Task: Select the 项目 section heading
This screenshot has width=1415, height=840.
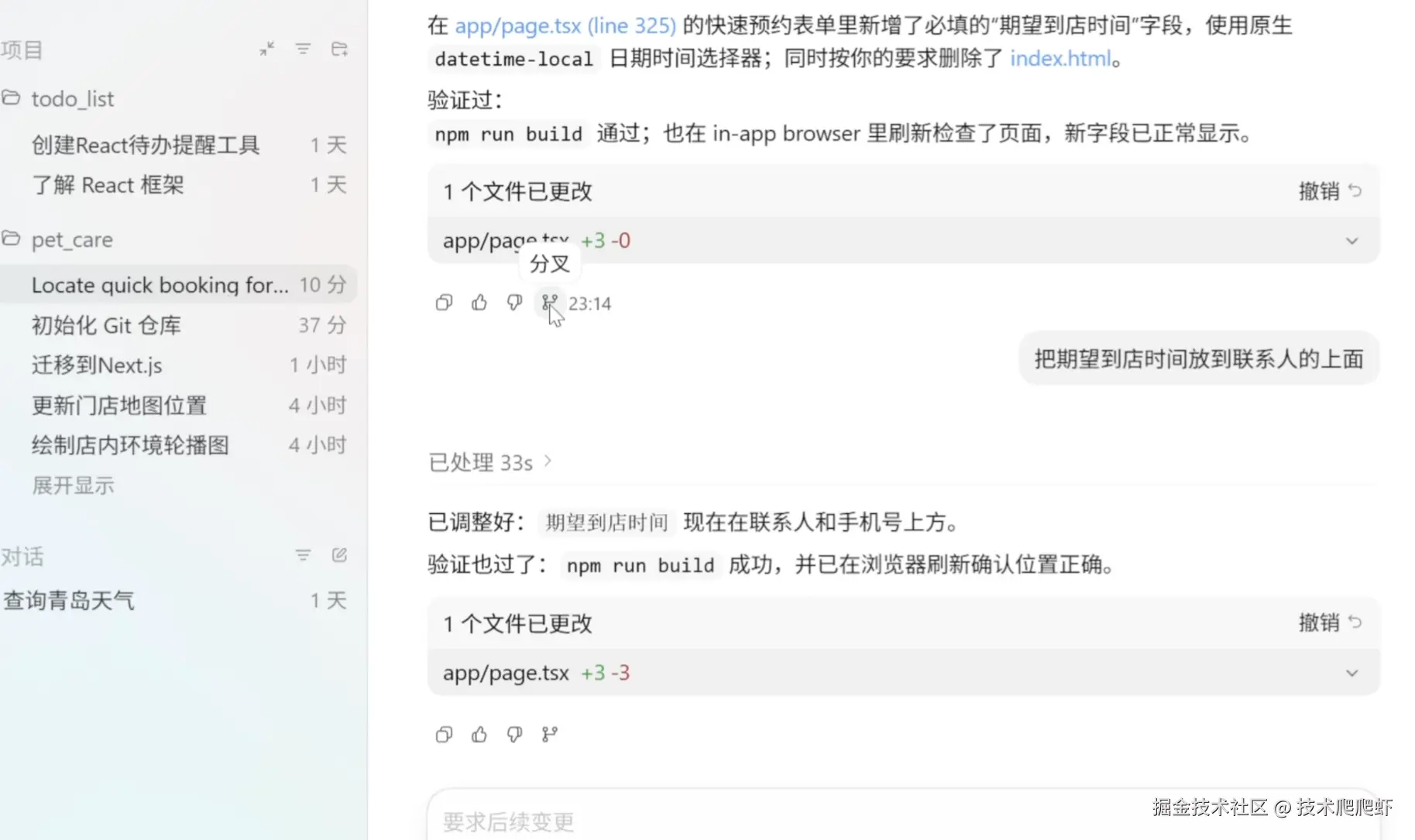Action: click(x=22, y=50)
